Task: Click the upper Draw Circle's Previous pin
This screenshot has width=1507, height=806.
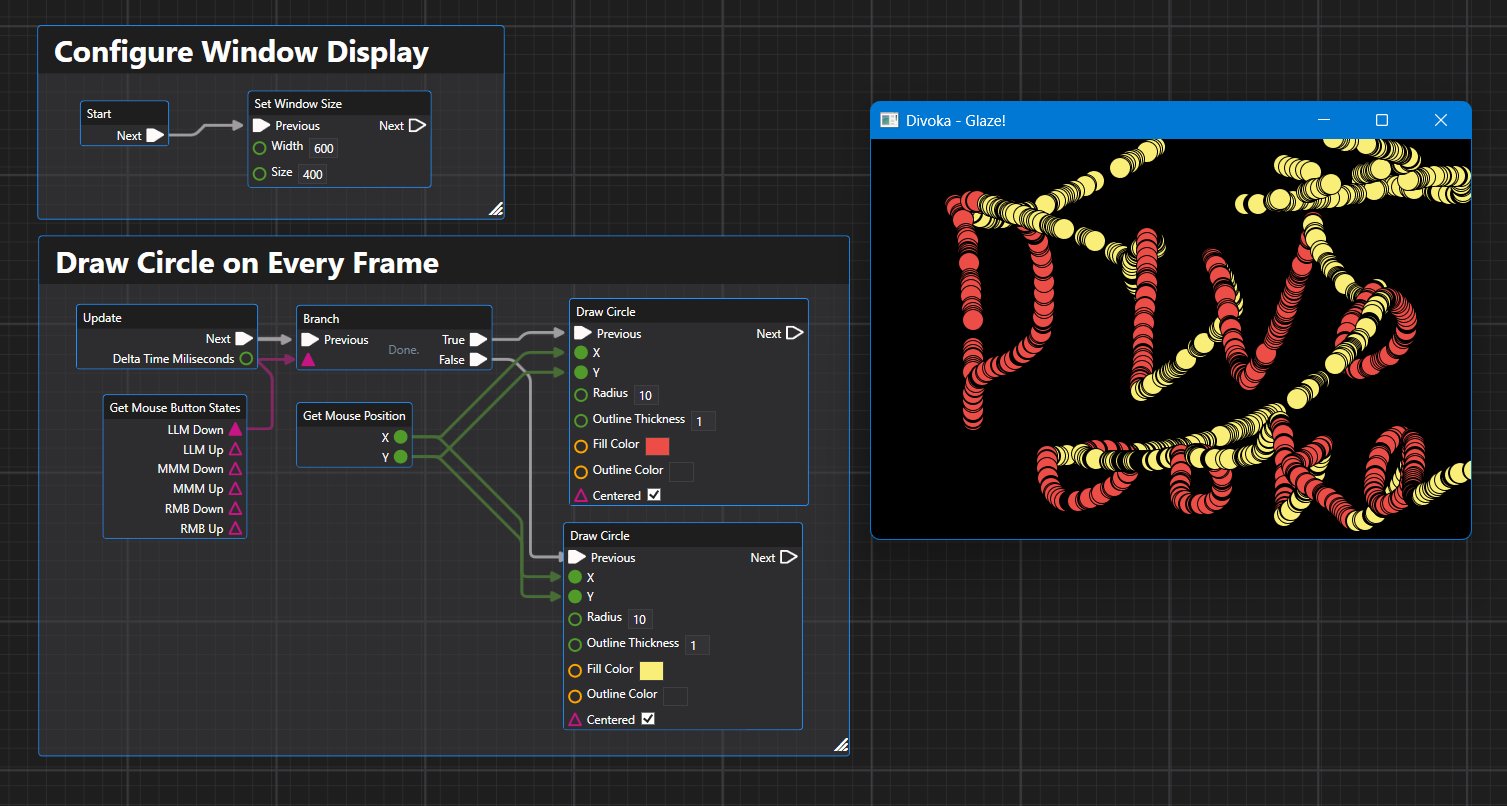Action: [x=583, y=333]
